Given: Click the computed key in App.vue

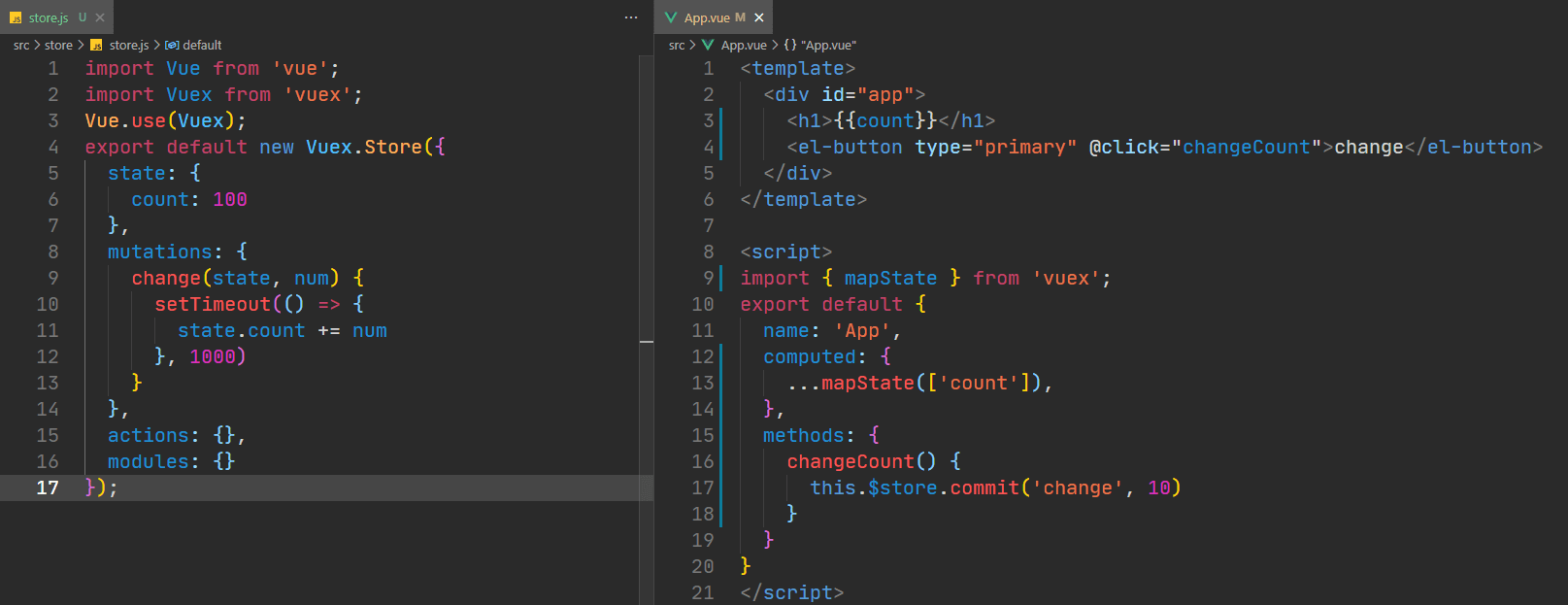Looking at the screenshot, I should coord(810,357).
